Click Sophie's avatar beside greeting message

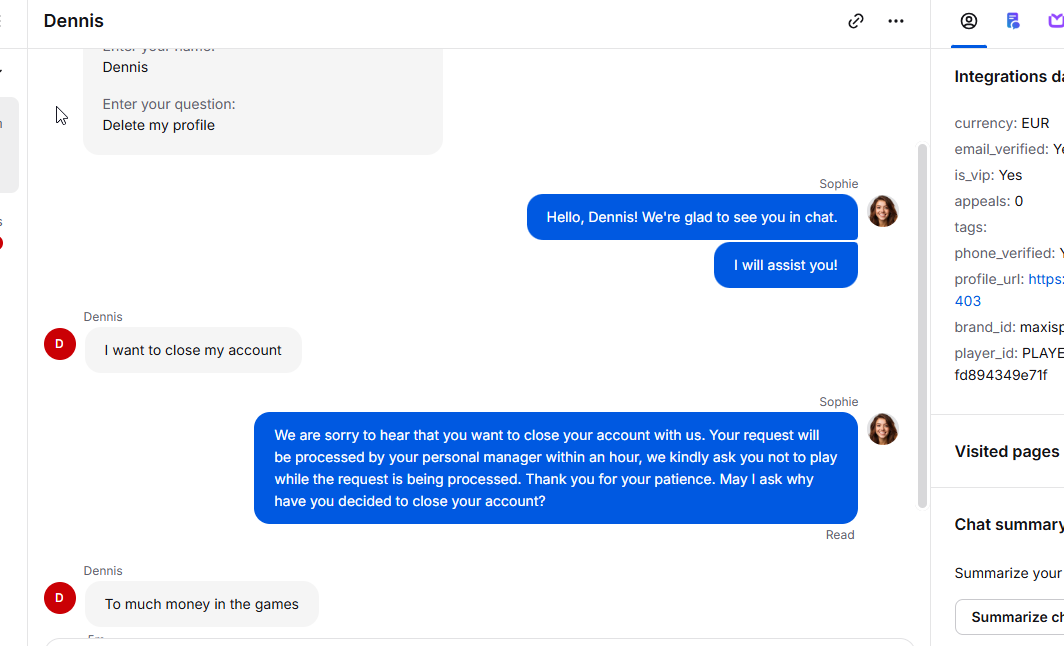tap(883, 211)
